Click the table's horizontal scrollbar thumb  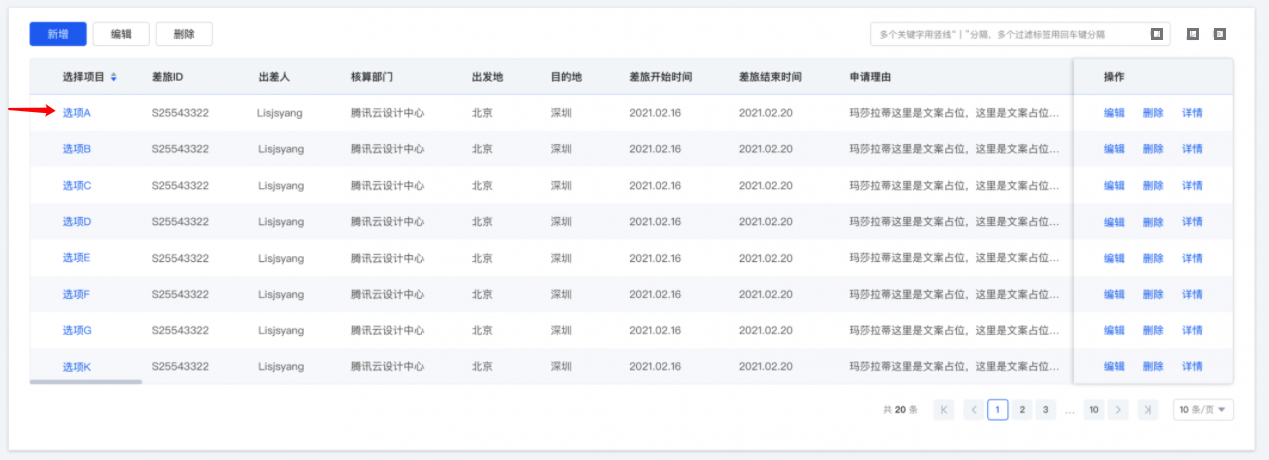[x=86, y=381]
